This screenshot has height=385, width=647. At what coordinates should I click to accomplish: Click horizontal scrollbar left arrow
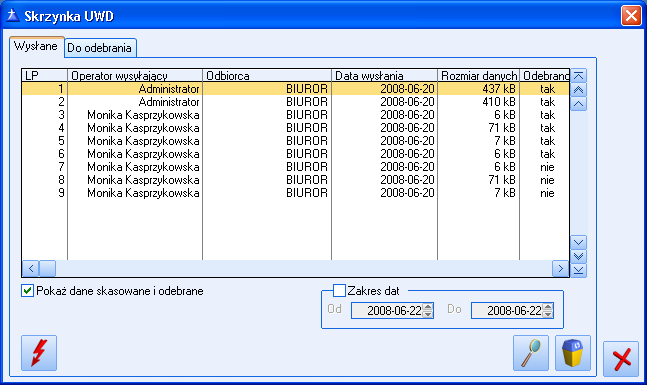31,269
